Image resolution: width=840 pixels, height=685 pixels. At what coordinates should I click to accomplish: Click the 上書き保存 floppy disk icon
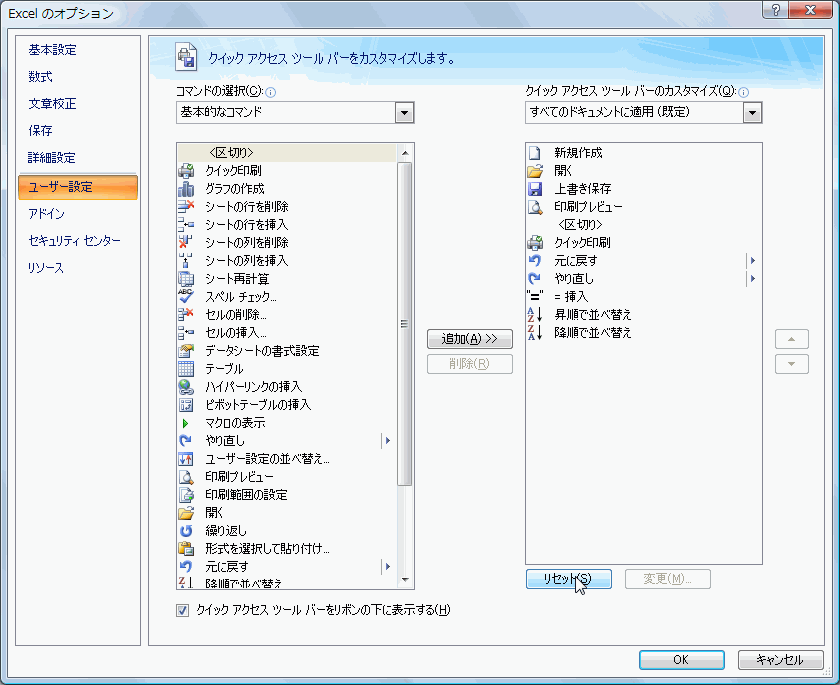(x=535, y=189)
